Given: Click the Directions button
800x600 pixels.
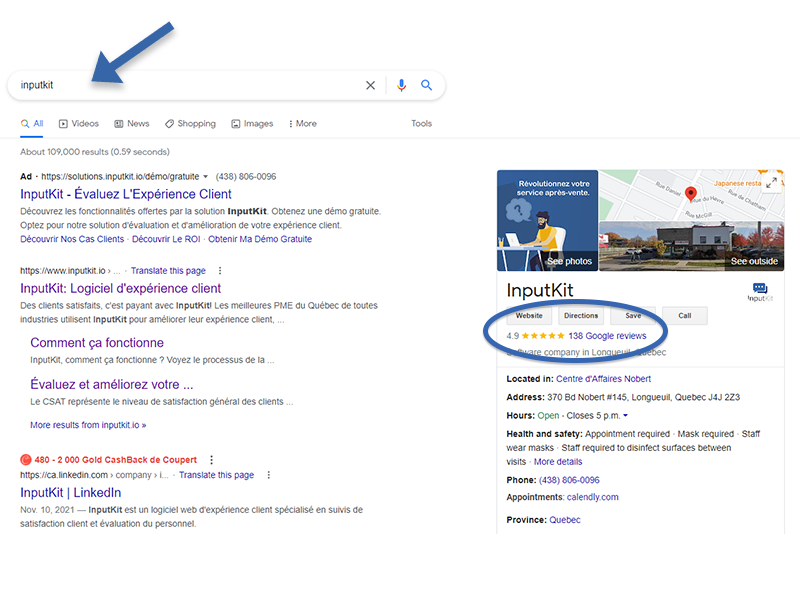Looking at the screenshot, I should [x=581, y=316].
